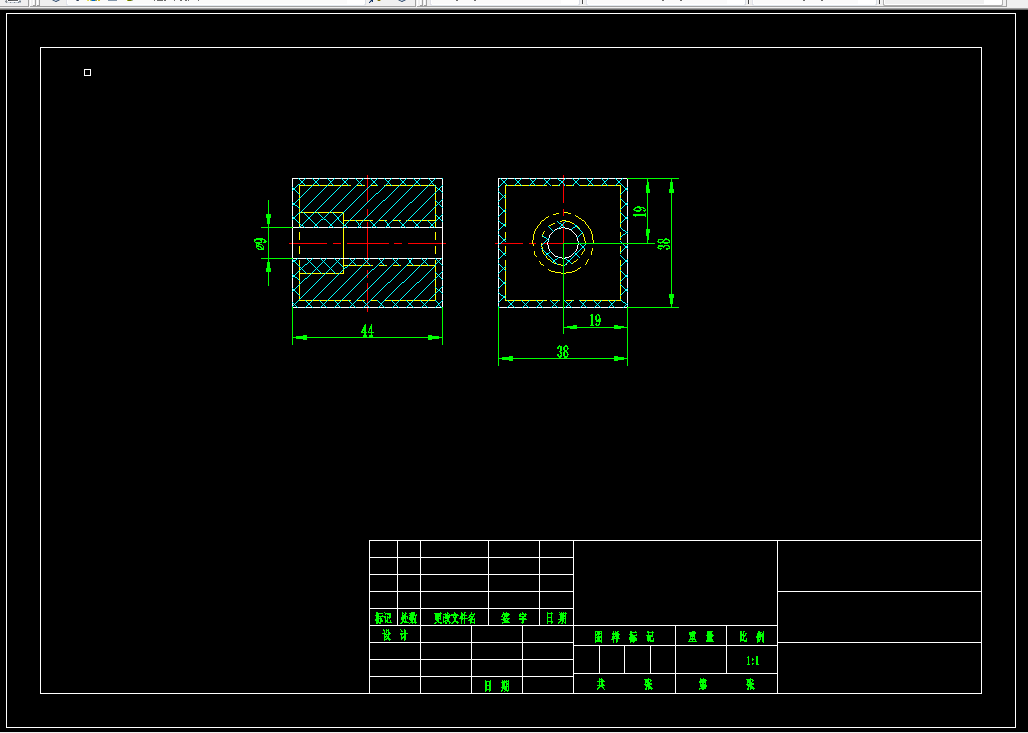Click the 共 张 sheet count label
Image resolution: width=1028 pixels, height=733 pixels.
(x=624, y=684)
